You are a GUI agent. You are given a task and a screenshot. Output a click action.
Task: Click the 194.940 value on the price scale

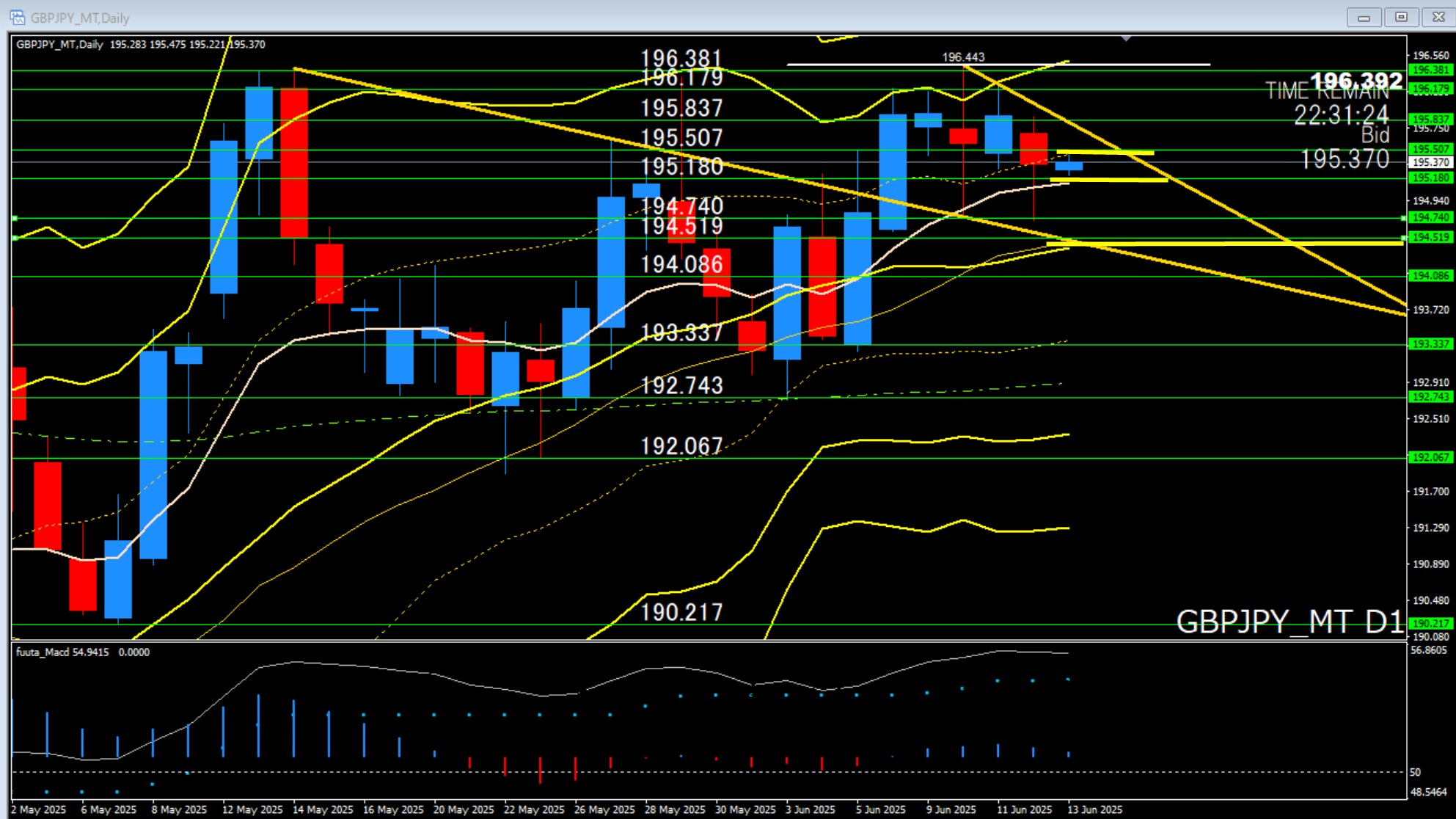click(1431, 200)
